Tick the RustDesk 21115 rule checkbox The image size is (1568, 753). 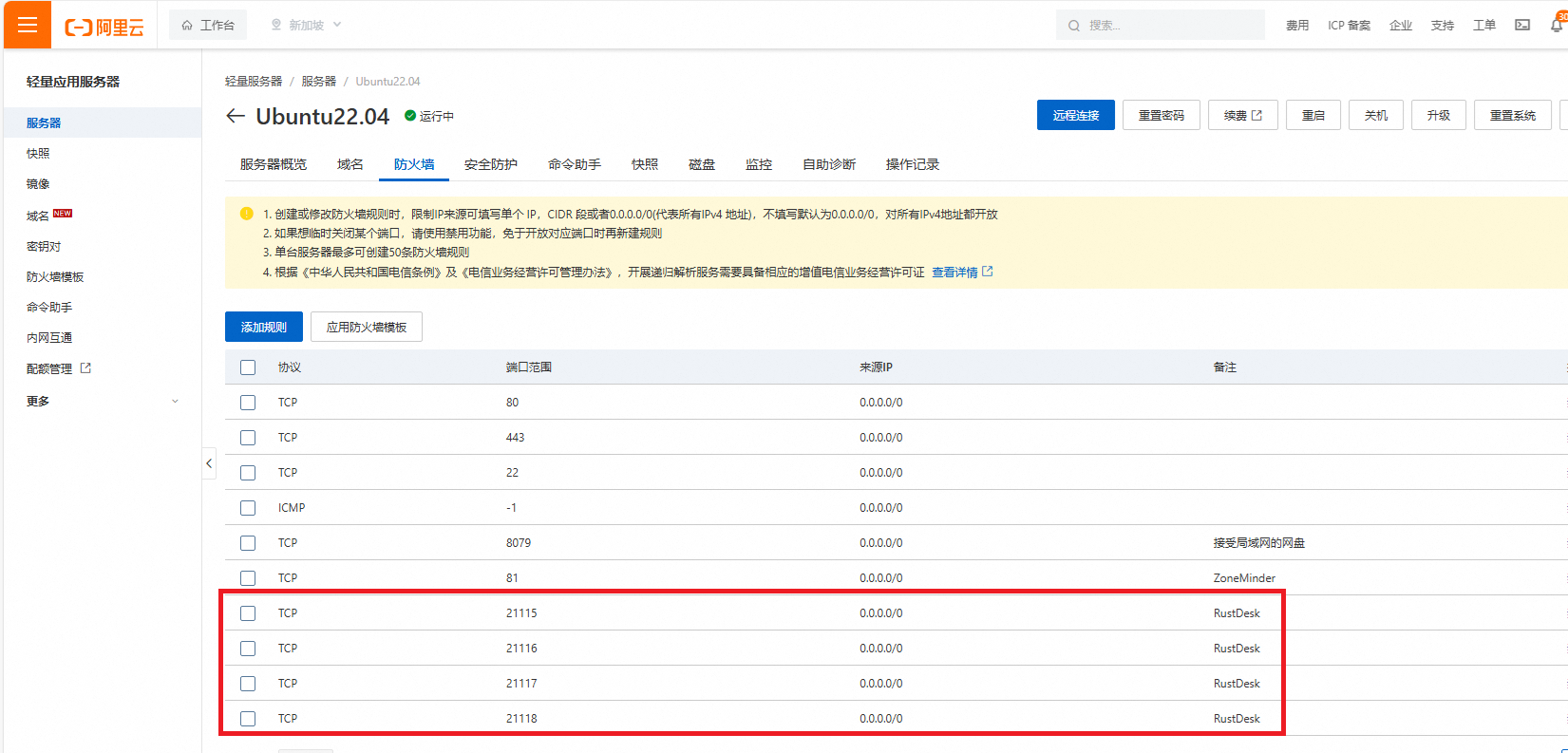pyautogui.click(x=248, y=613)
